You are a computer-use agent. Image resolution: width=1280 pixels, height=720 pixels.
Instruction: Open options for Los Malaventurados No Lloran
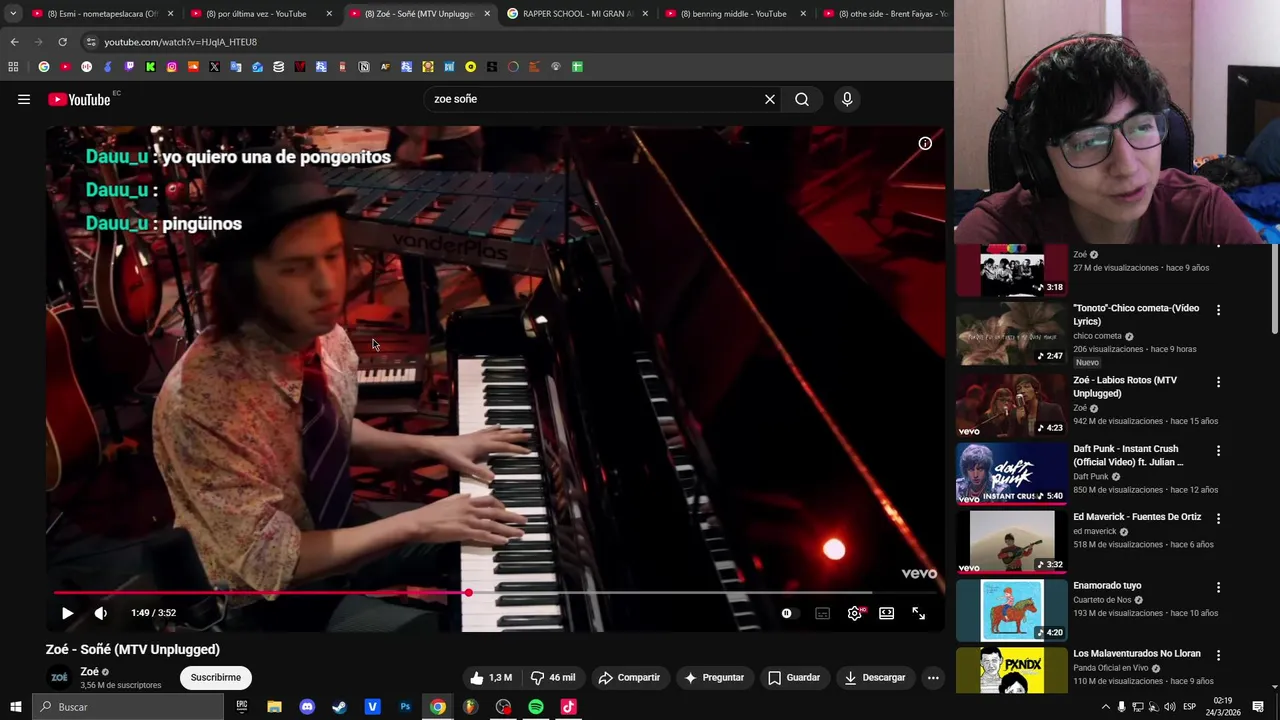[1218, 655]
